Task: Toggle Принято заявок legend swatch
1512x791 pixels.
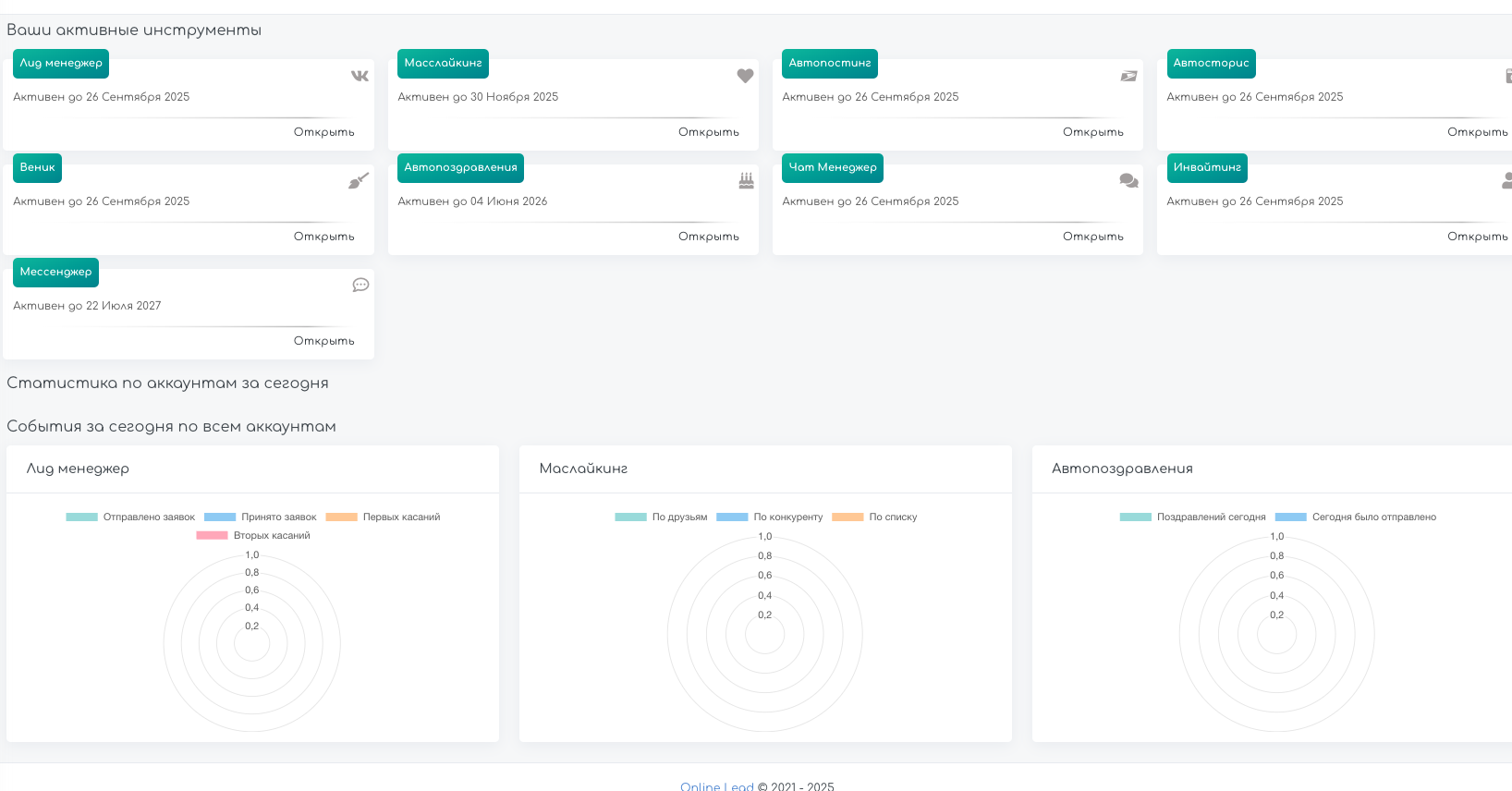Action: (x=220, y=517)
